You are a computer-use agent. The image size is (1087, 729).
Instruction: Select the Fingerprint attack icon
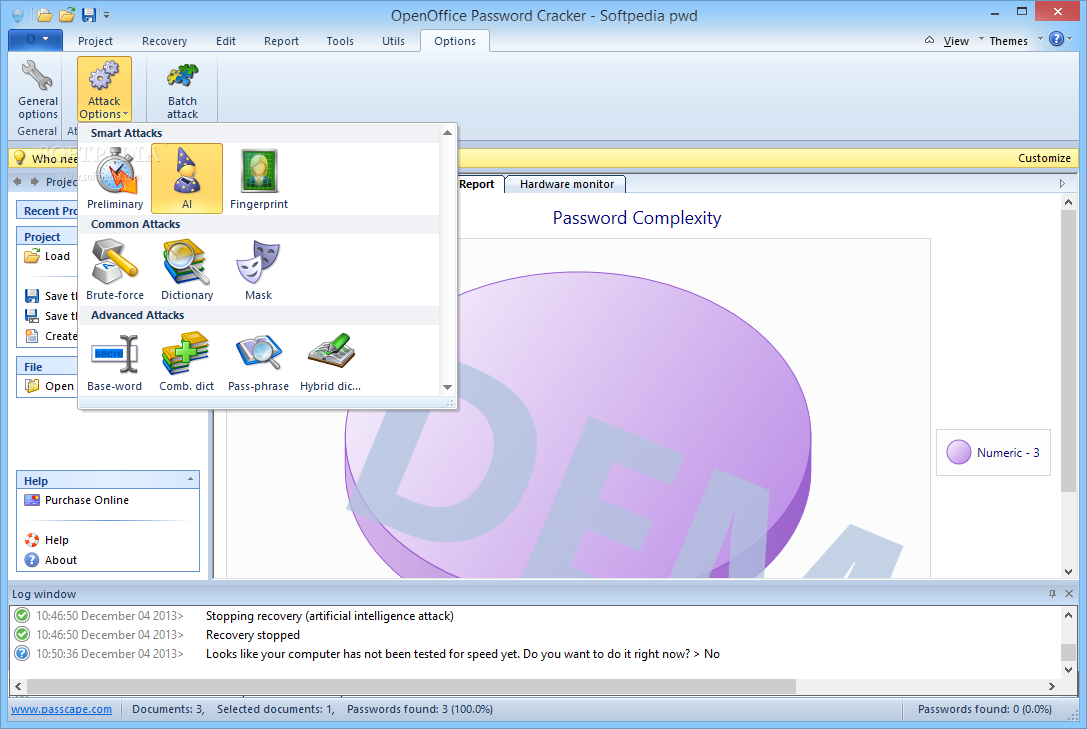pyautogui.click(x=259, y=178)
